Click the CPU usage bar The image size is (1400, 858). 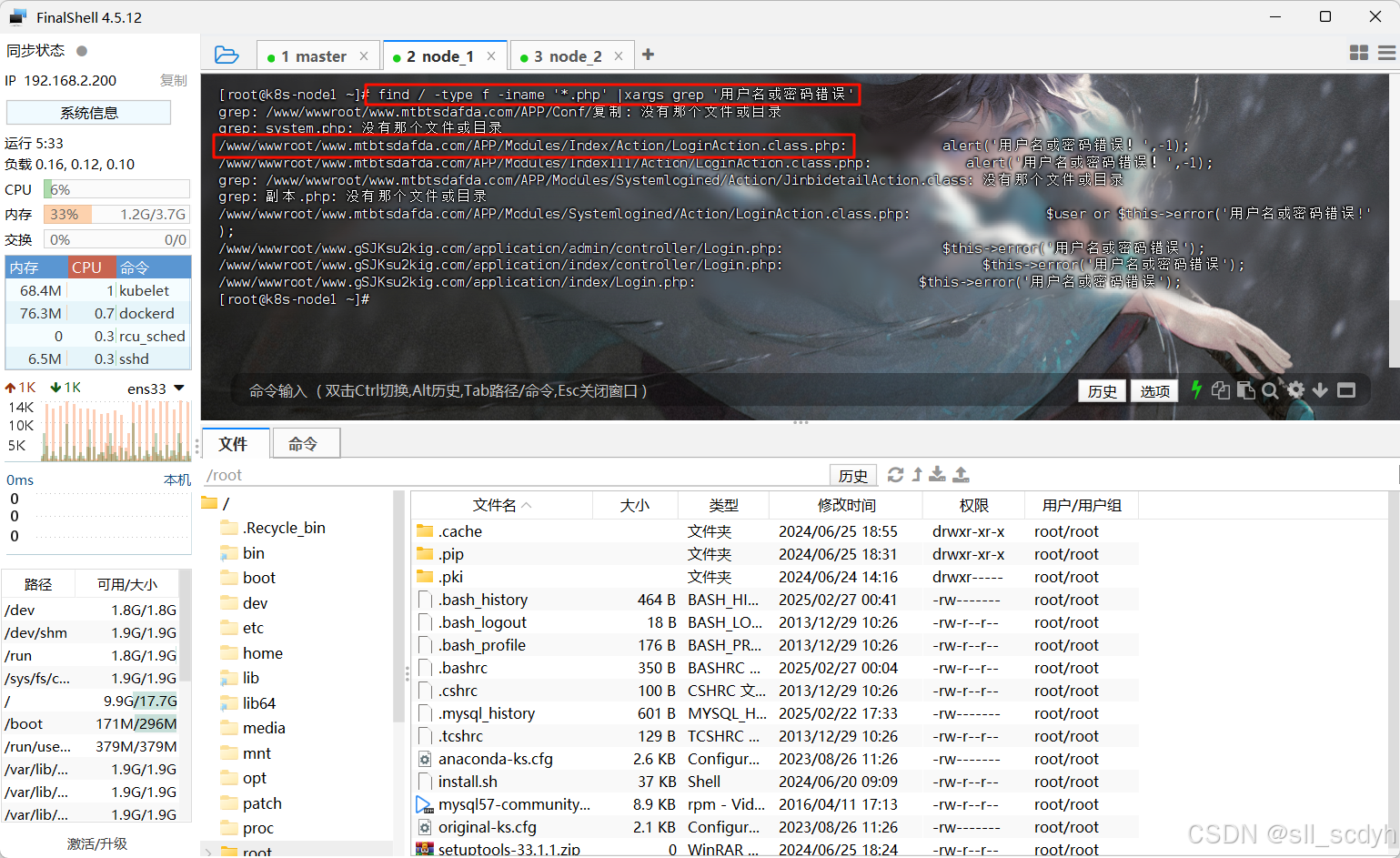coord(117,189)
